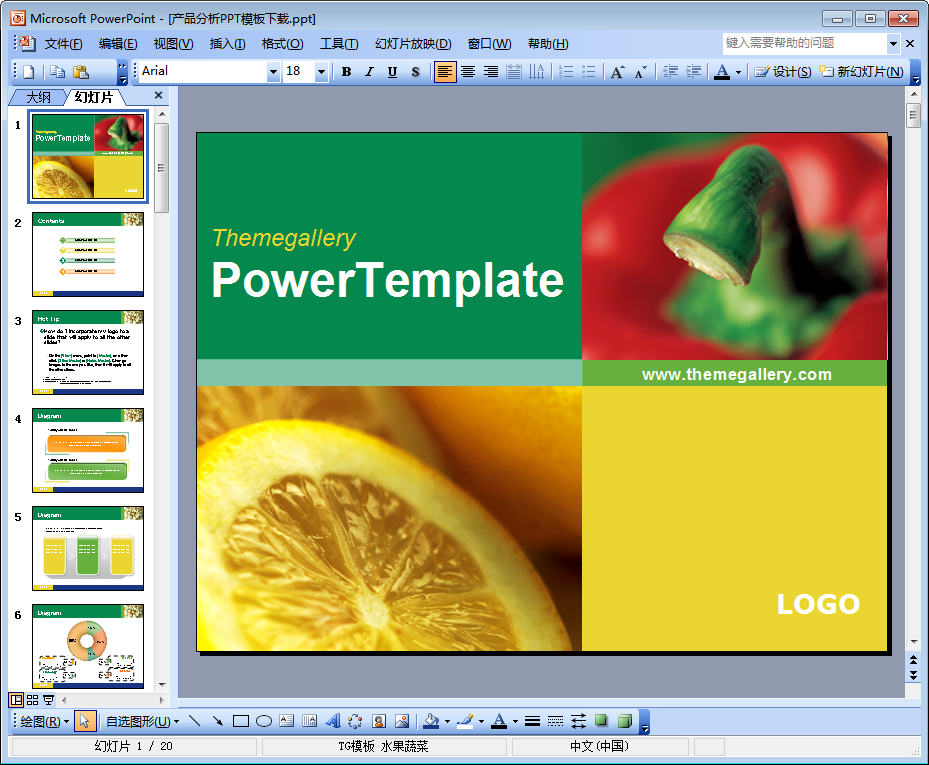Open the 视图(V) menu
Viewport: 929px width, 765px height.
pyautogui.click(x=173, y=44)
